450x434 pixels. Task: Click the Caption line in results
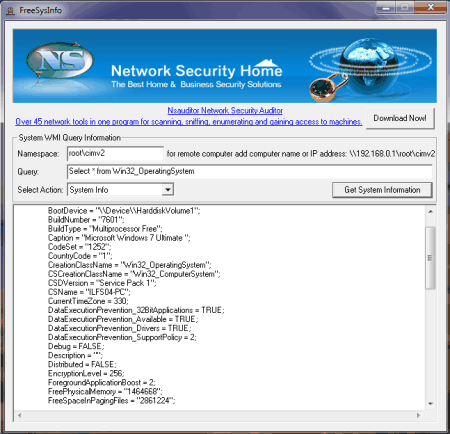119,238
